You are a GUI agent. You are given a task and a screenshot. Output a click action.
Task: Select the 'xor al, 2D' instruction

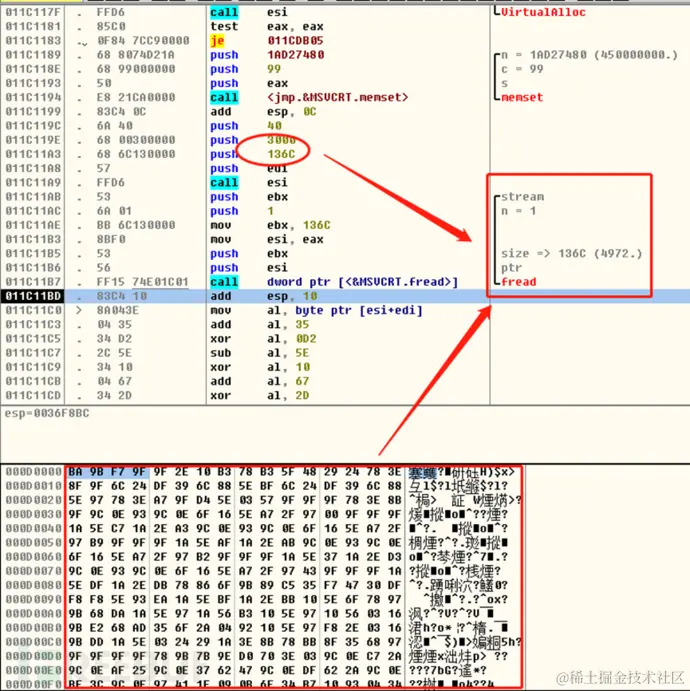[x=260, y=395]
